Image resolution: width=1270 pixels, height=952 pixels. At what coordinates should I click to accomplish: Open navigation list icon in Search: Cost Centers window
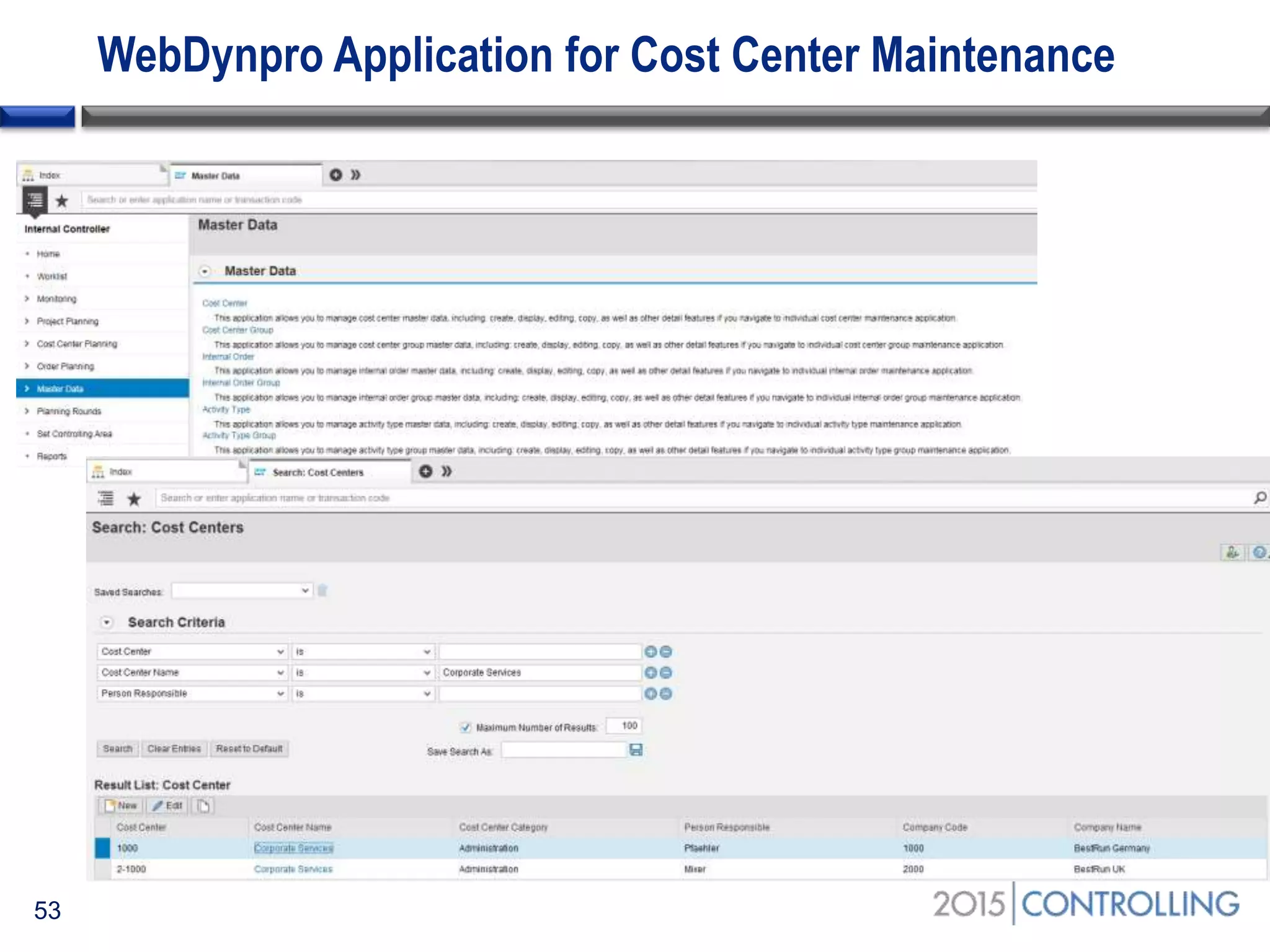tap(106, 498)
